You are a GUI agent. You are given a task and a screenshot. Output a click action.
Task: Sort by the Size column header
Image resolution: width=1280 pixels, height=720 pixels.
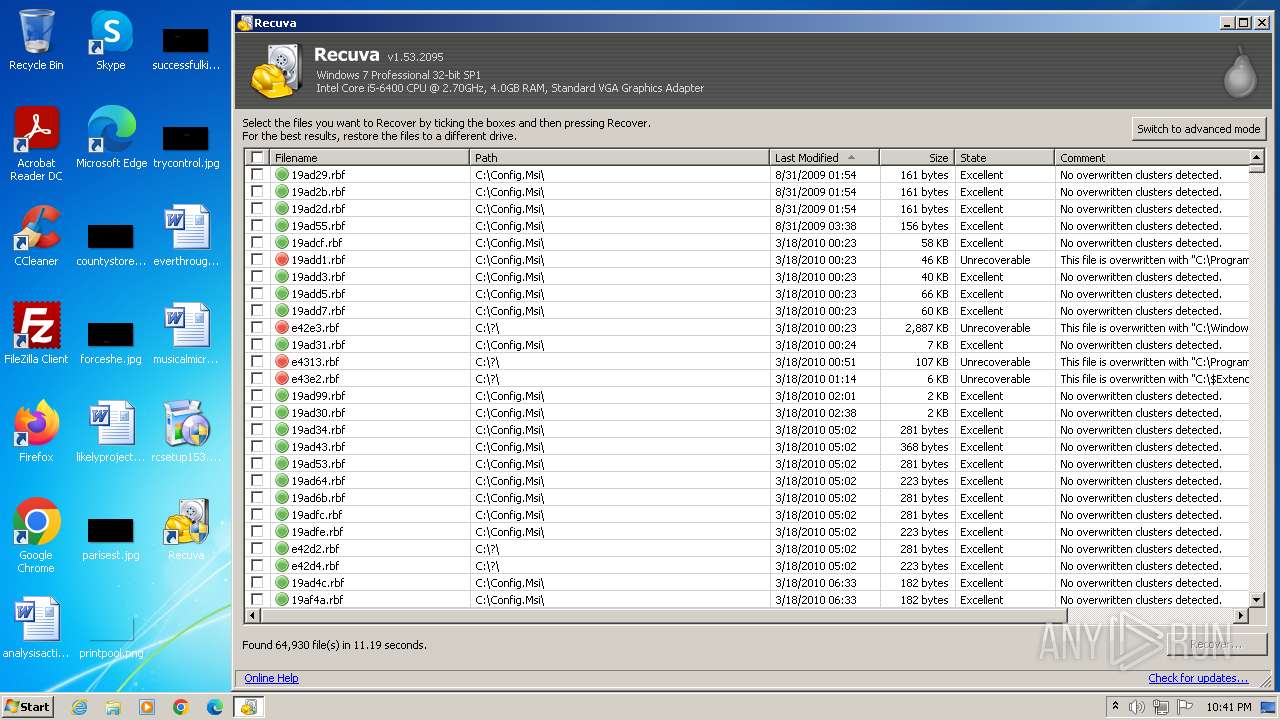click(917, 158)
